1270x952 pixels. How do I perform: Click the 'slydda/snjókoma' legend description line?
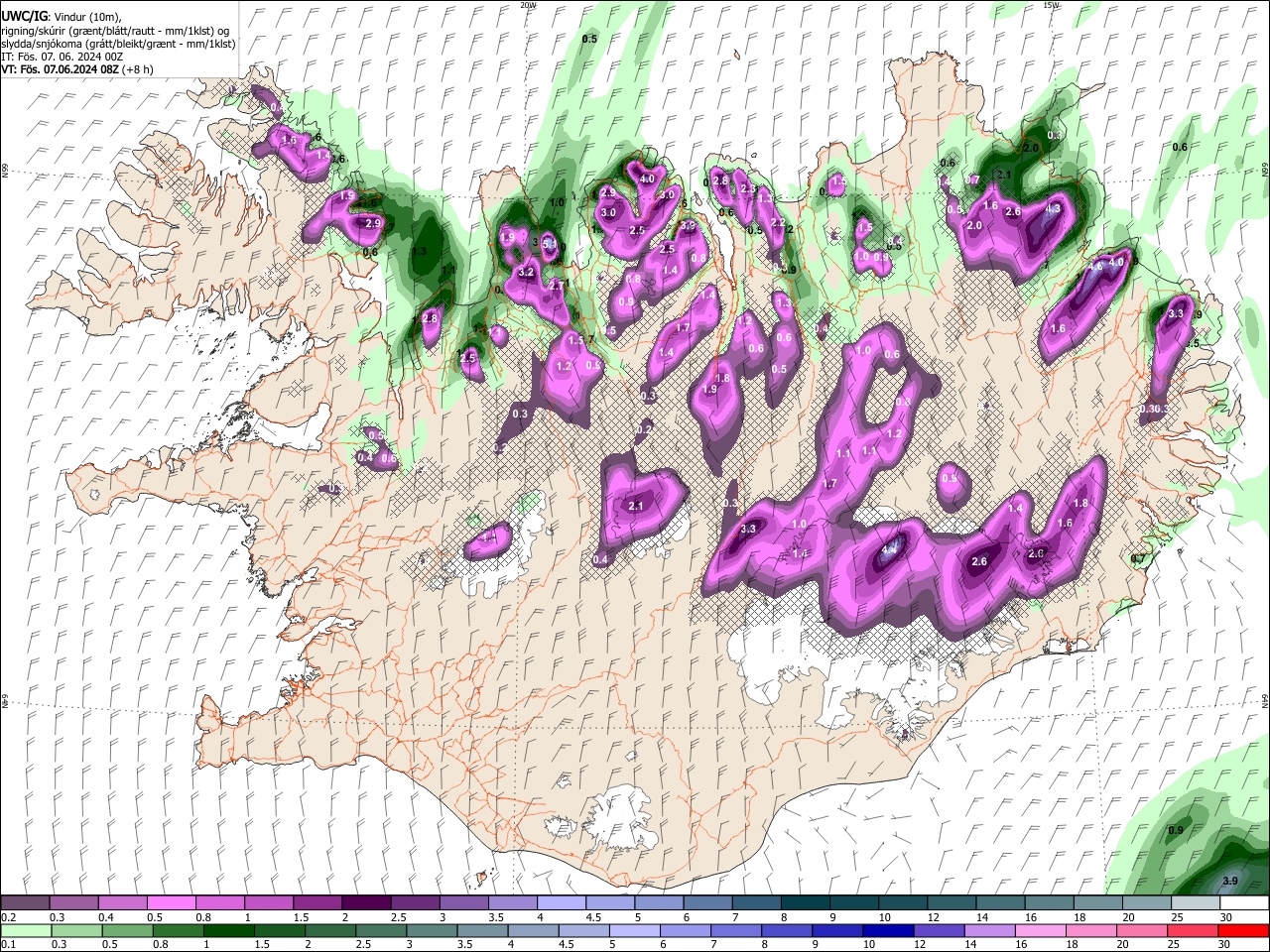click(x=118, y=44)
